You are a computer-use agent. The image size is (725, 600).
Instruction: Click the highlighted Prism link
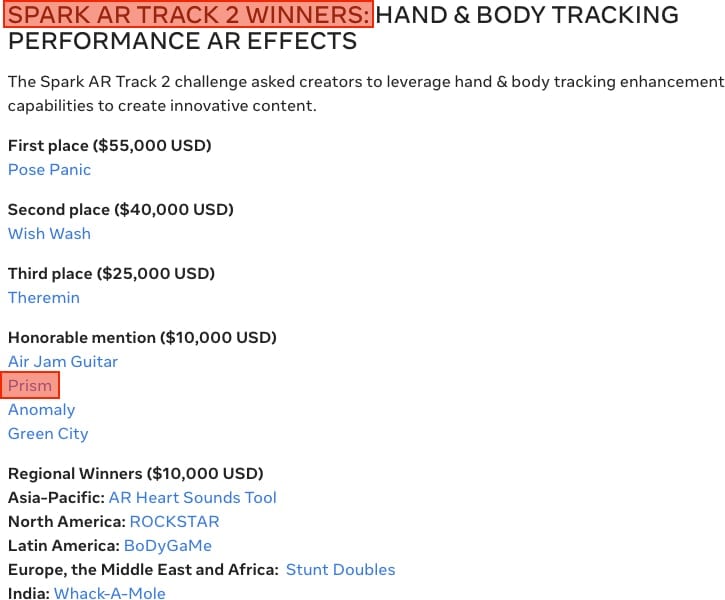[x=30, y=386]
